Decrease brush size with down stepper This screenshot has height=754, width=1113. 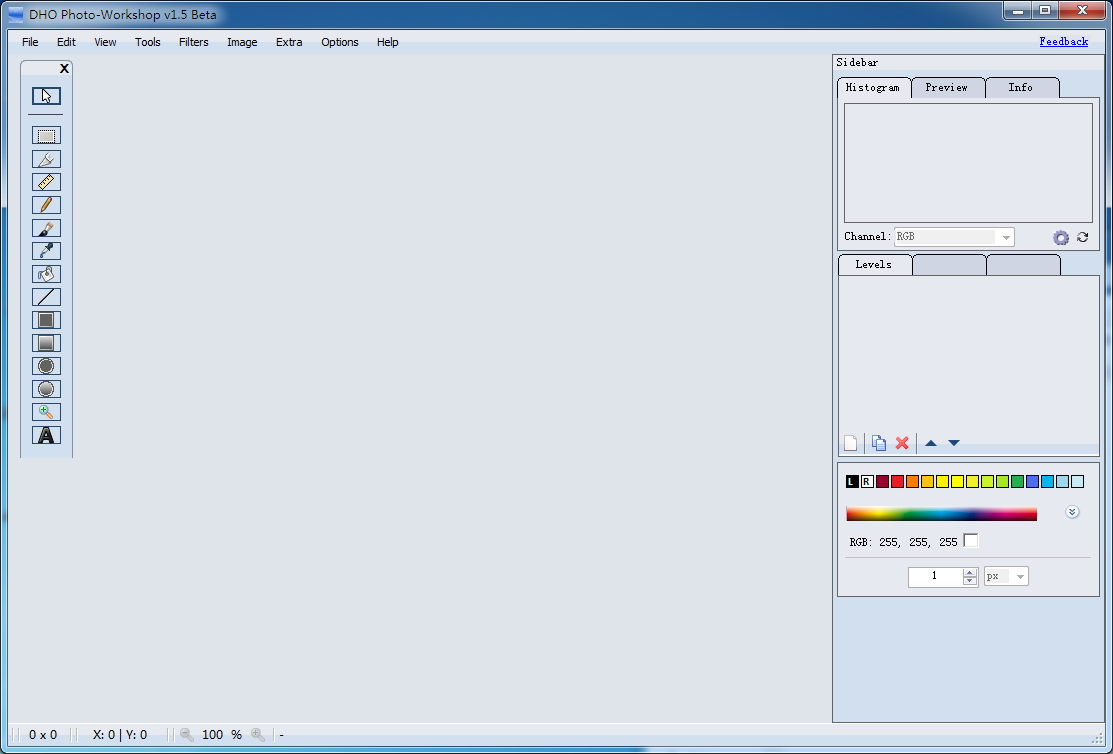(x=970, y=581)
